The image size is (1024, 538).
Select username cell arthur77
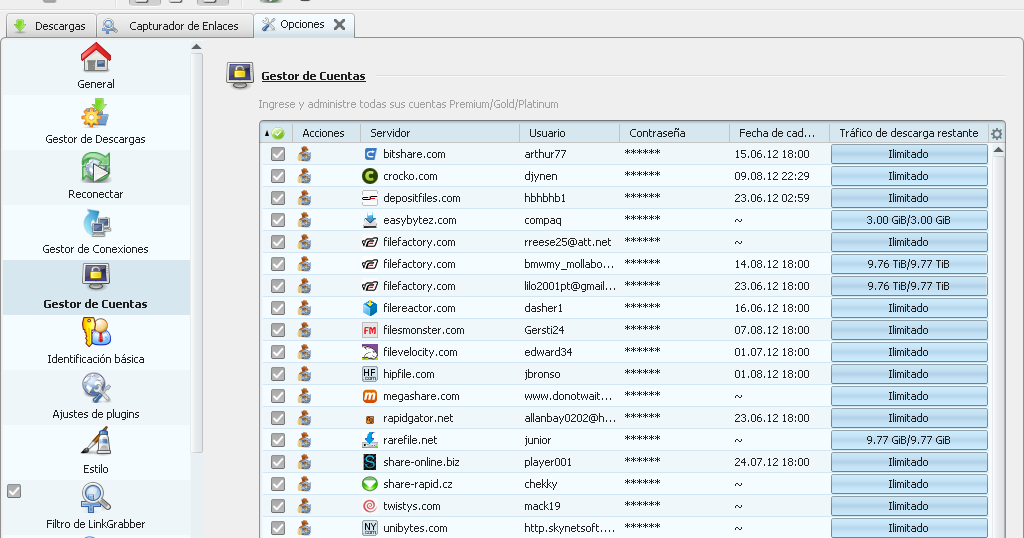(x=545, y=154)
